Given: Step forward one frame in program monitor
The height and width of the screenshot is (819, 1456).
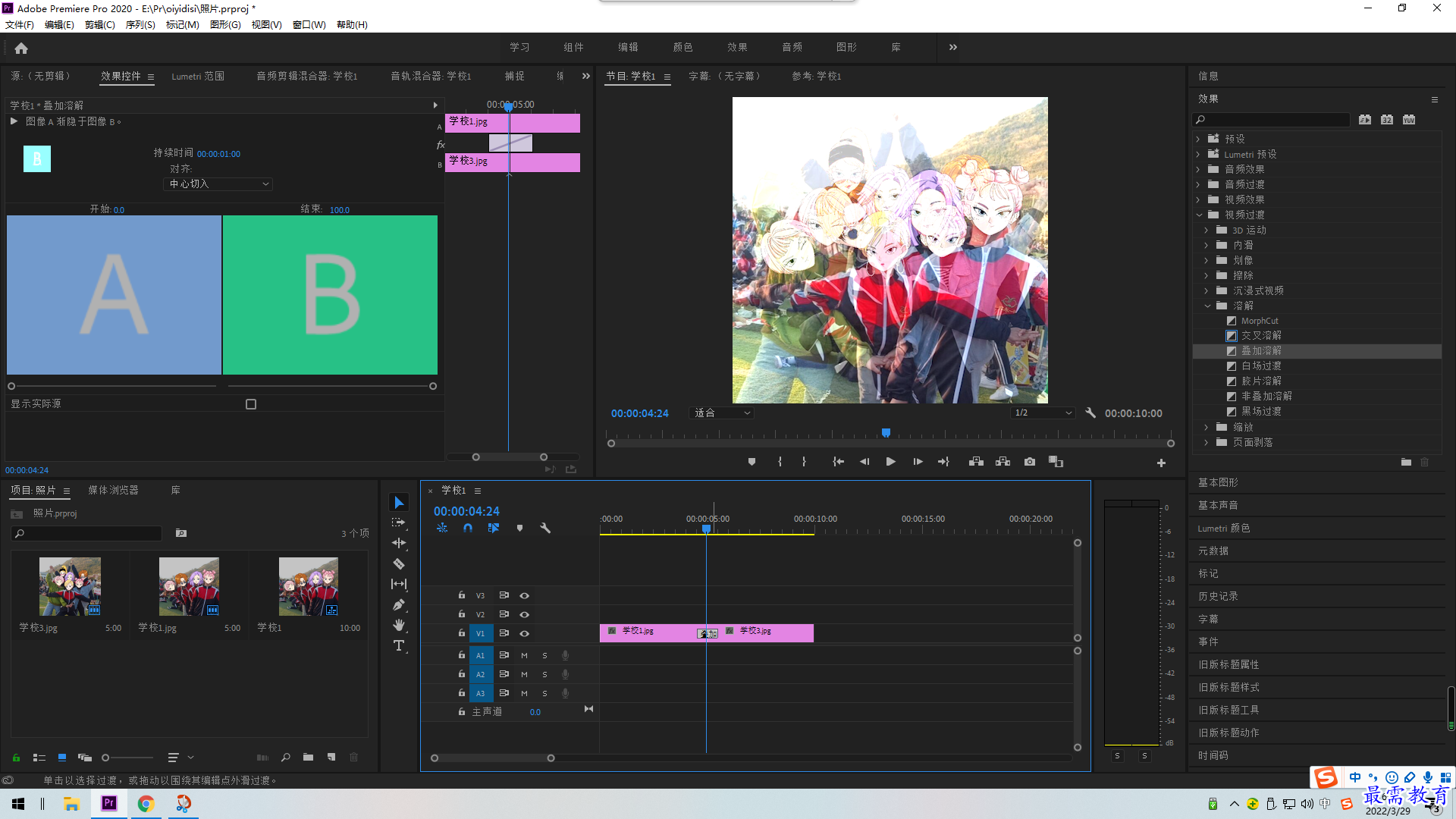Looking at the screenshot, I should click(x=918, y=462).
